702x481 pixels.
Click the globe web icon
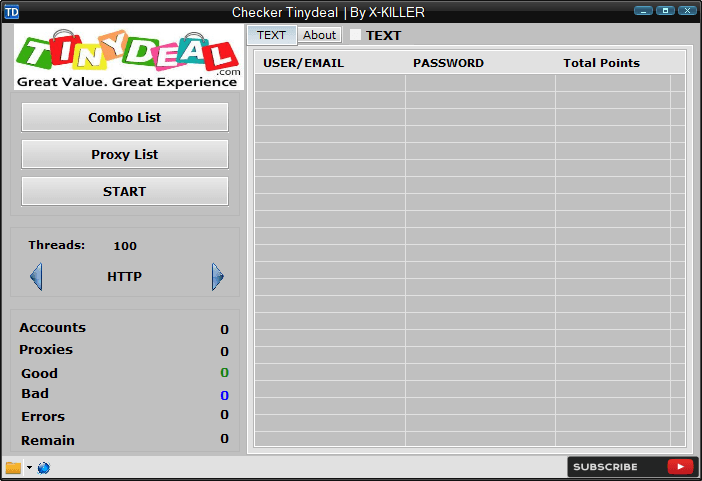point(44,468)
